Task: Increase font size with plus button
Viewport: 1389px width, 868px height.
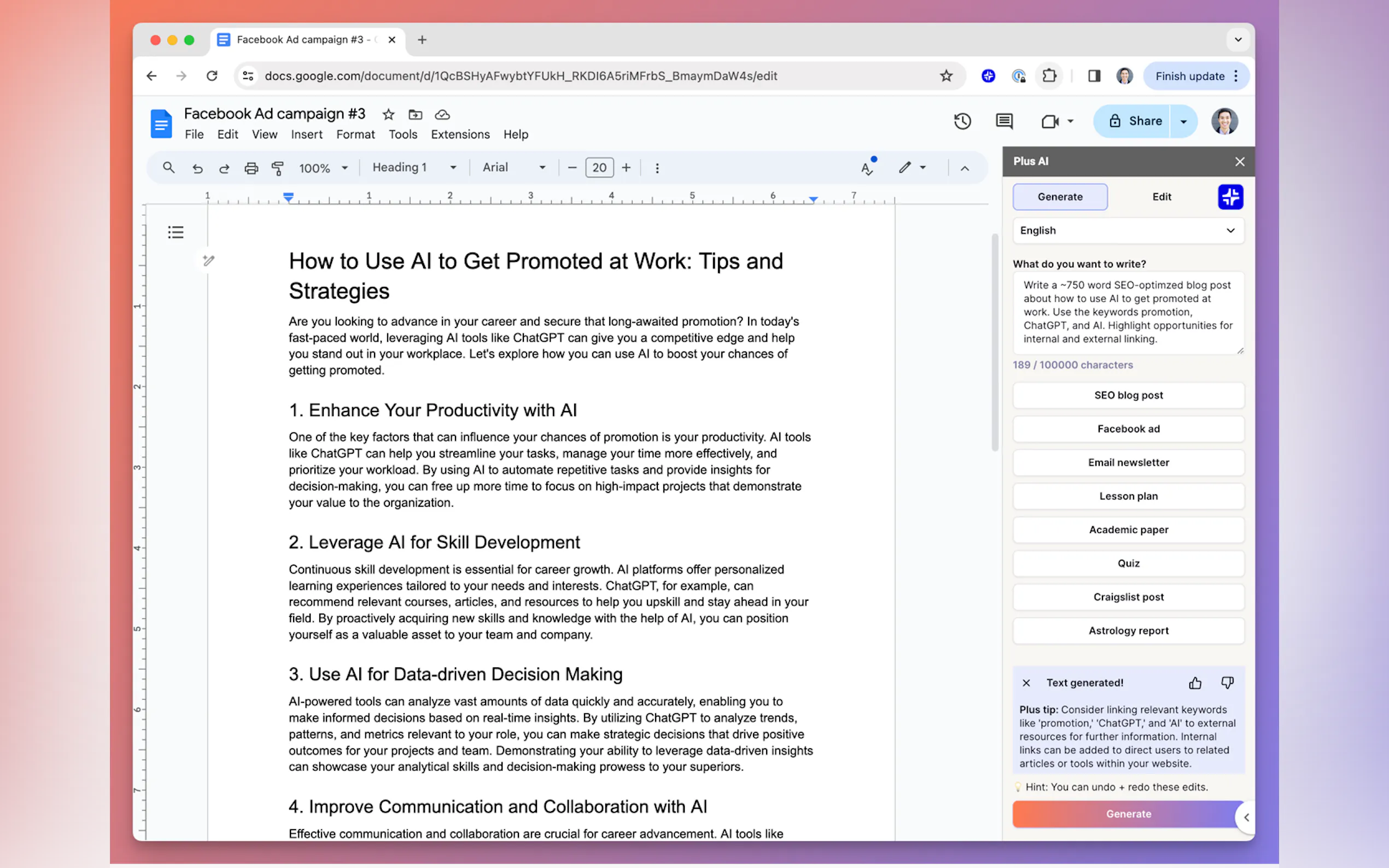Action: (627, 168)
